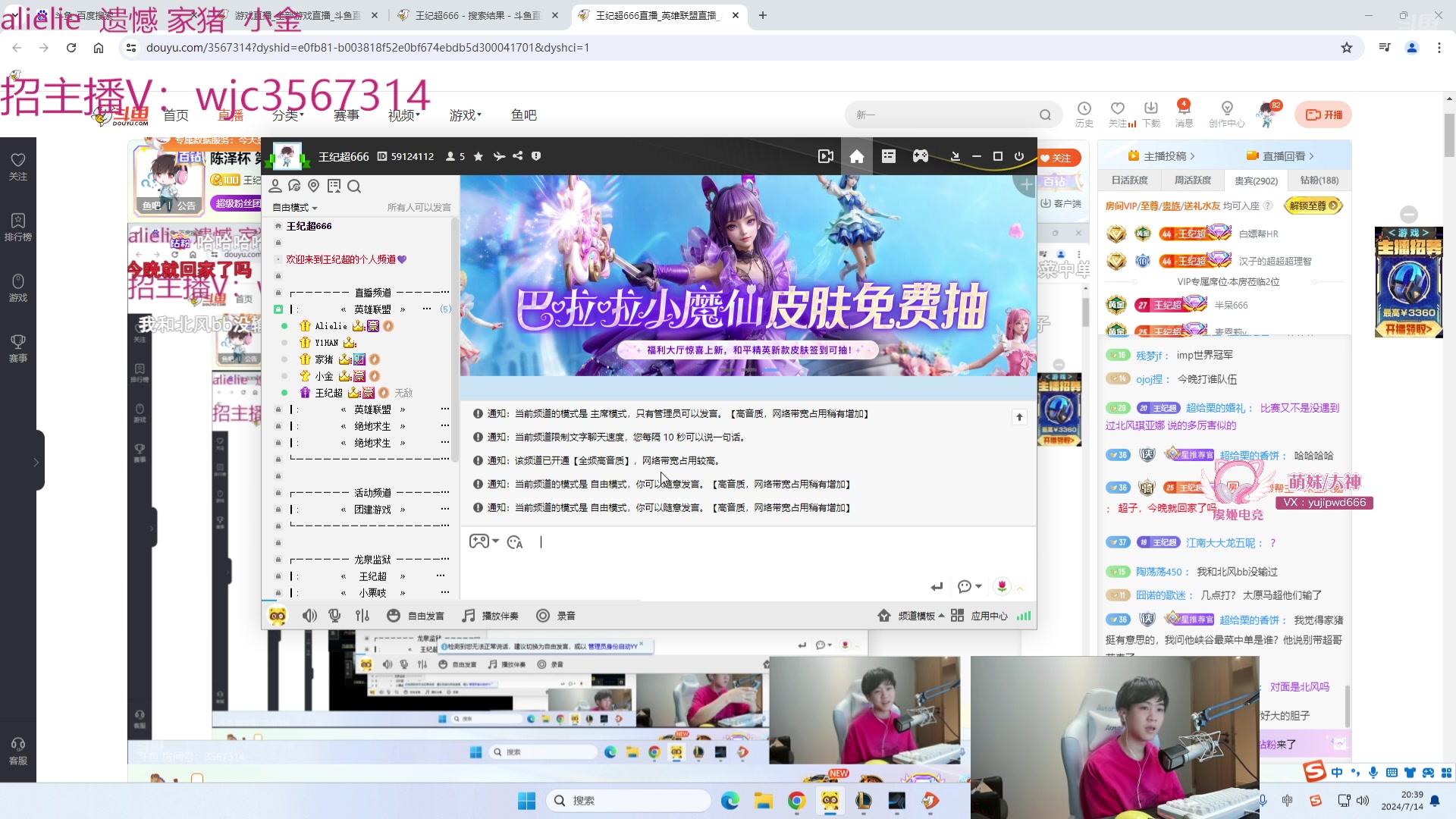Open the member list person icon
The image size is (1456, 819).
(x=275, y=186)
